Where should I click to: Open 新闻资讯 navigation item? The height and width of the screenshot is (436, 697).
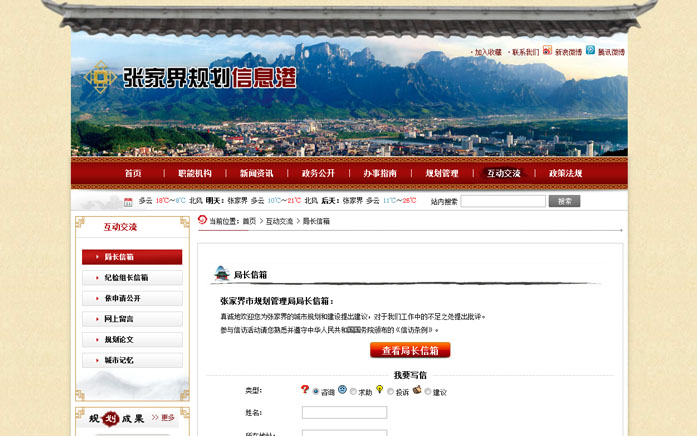pyautogui.click(x=256, y=173)
